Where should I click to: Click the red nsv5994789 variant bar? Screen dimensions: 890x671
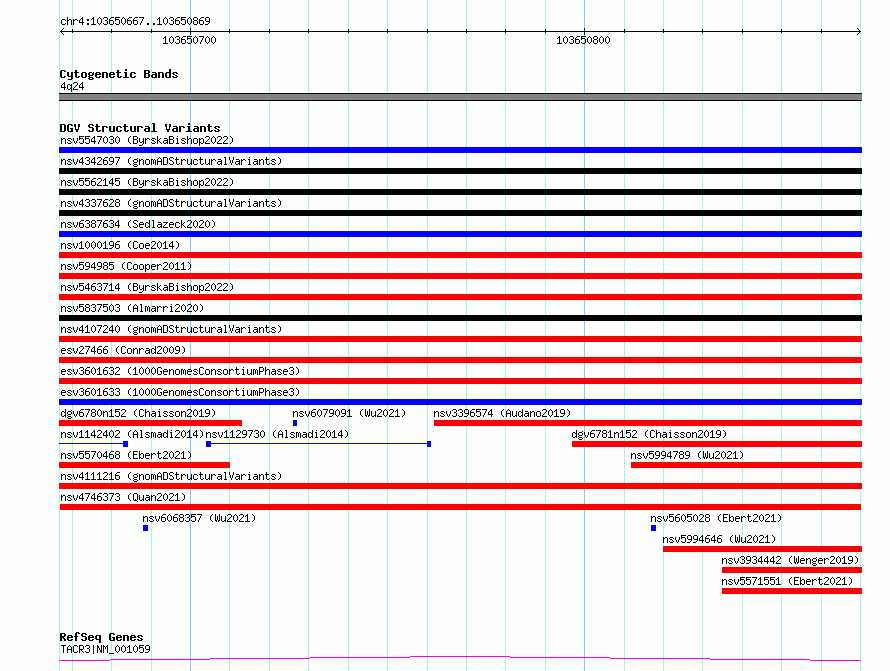click(x=746, y=465)
